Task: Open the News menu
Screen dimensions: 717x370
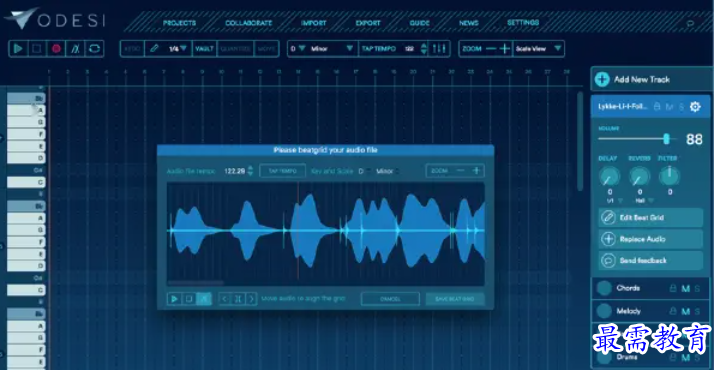Action: tap(469, 23)
